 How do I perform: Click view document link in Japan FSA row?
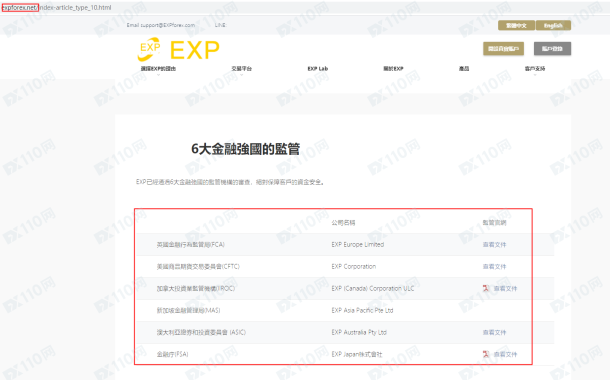tap(505, 354)
